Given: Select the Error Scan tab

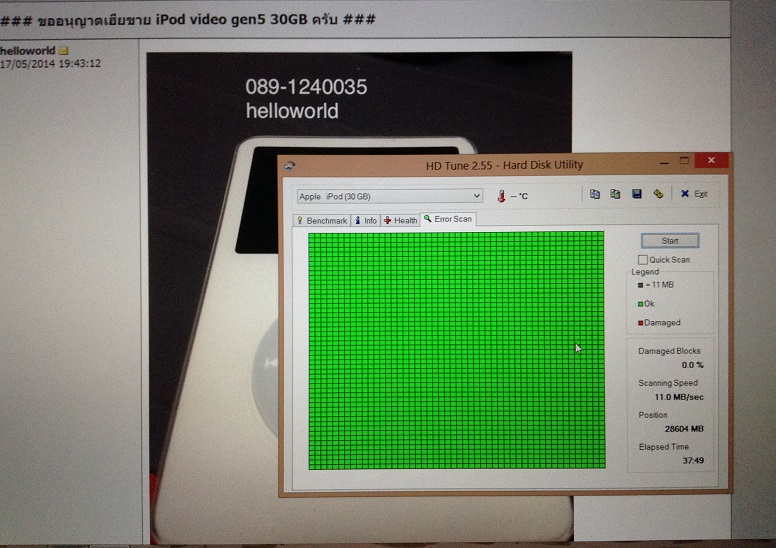Looking at the screenshot, I should point(448,219).
